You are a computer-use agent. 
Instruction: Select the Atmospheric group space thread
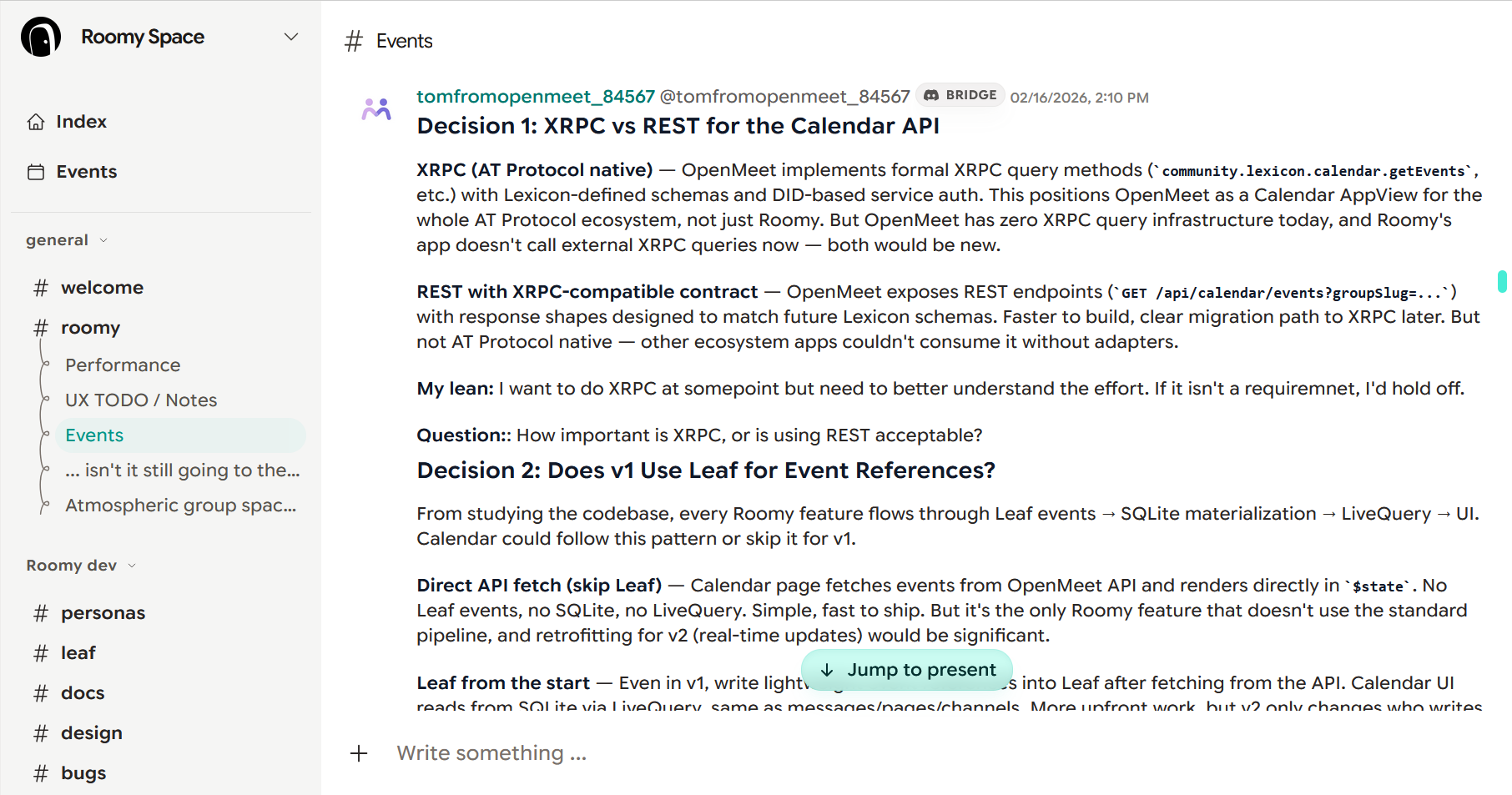180,506
